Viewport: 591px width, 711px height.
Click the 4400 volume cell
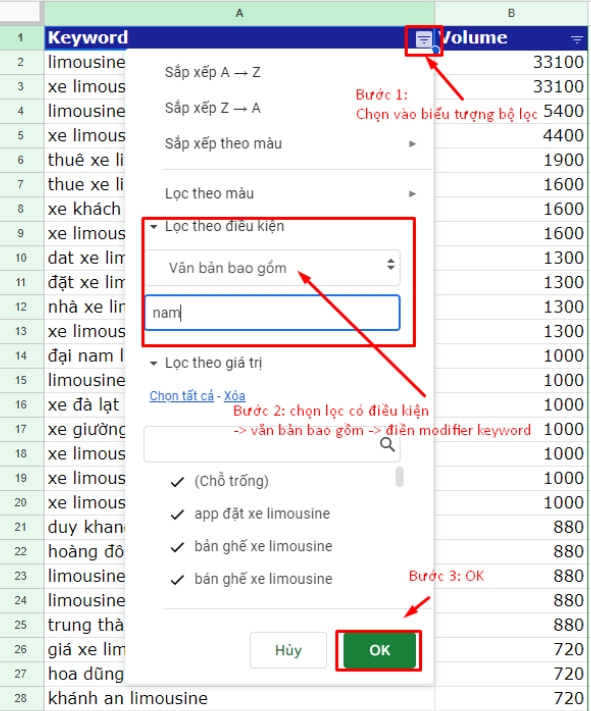click(x=511, y=136)
